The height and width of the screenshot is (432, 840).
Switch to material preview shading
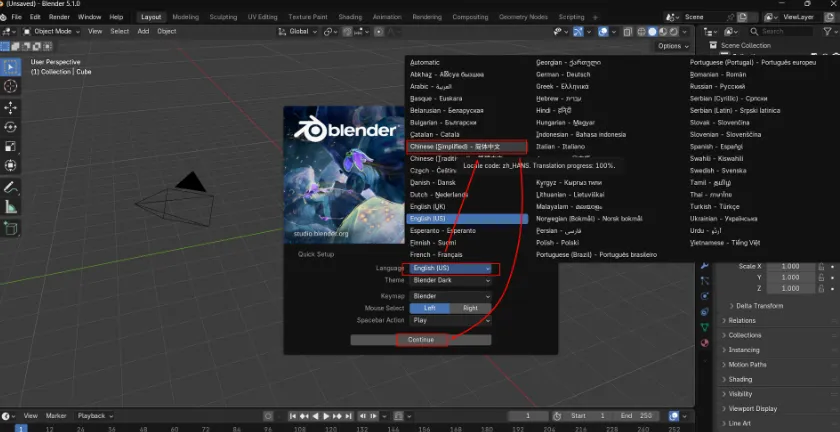pyautogui.click(x=663, y=32)
